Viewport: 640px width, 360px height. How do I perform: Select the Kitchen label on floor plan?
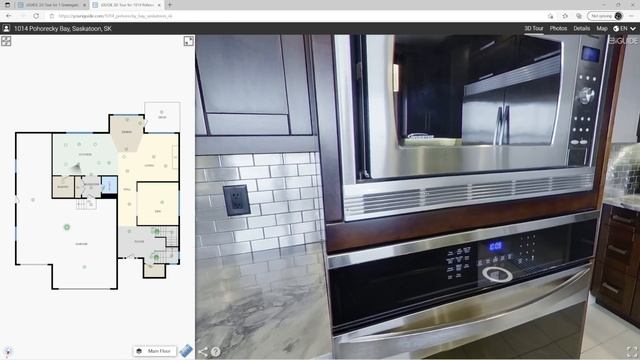coord(85,154)
